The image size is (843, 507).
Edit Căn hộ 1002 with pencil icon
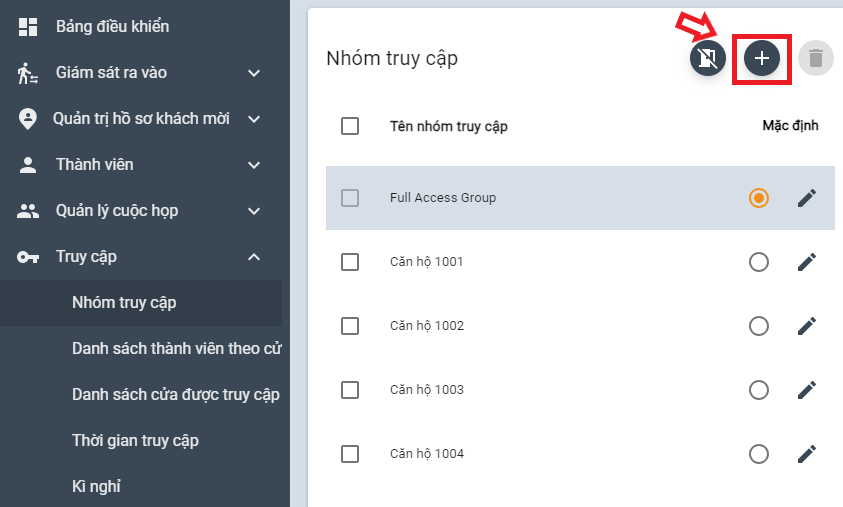click(807, 326)
